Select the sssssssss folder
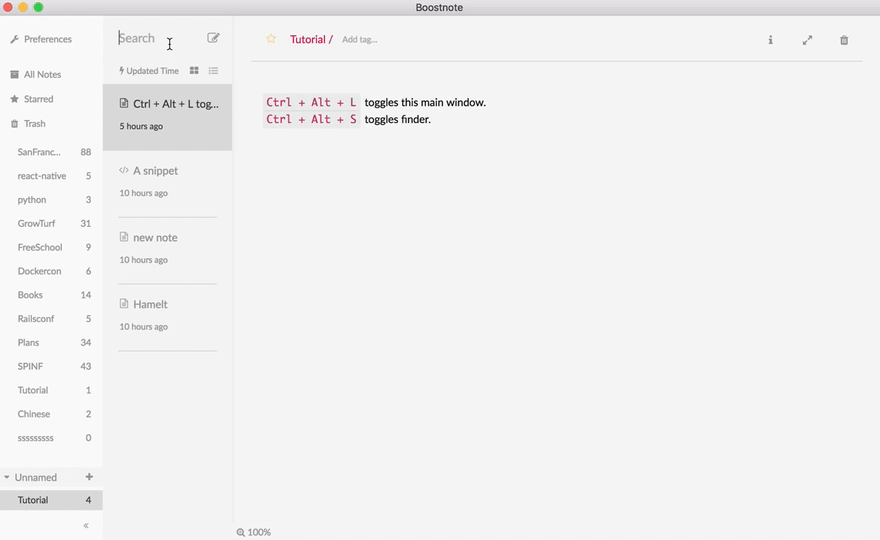This screenshot has height=540, width=880. [51, 438]
